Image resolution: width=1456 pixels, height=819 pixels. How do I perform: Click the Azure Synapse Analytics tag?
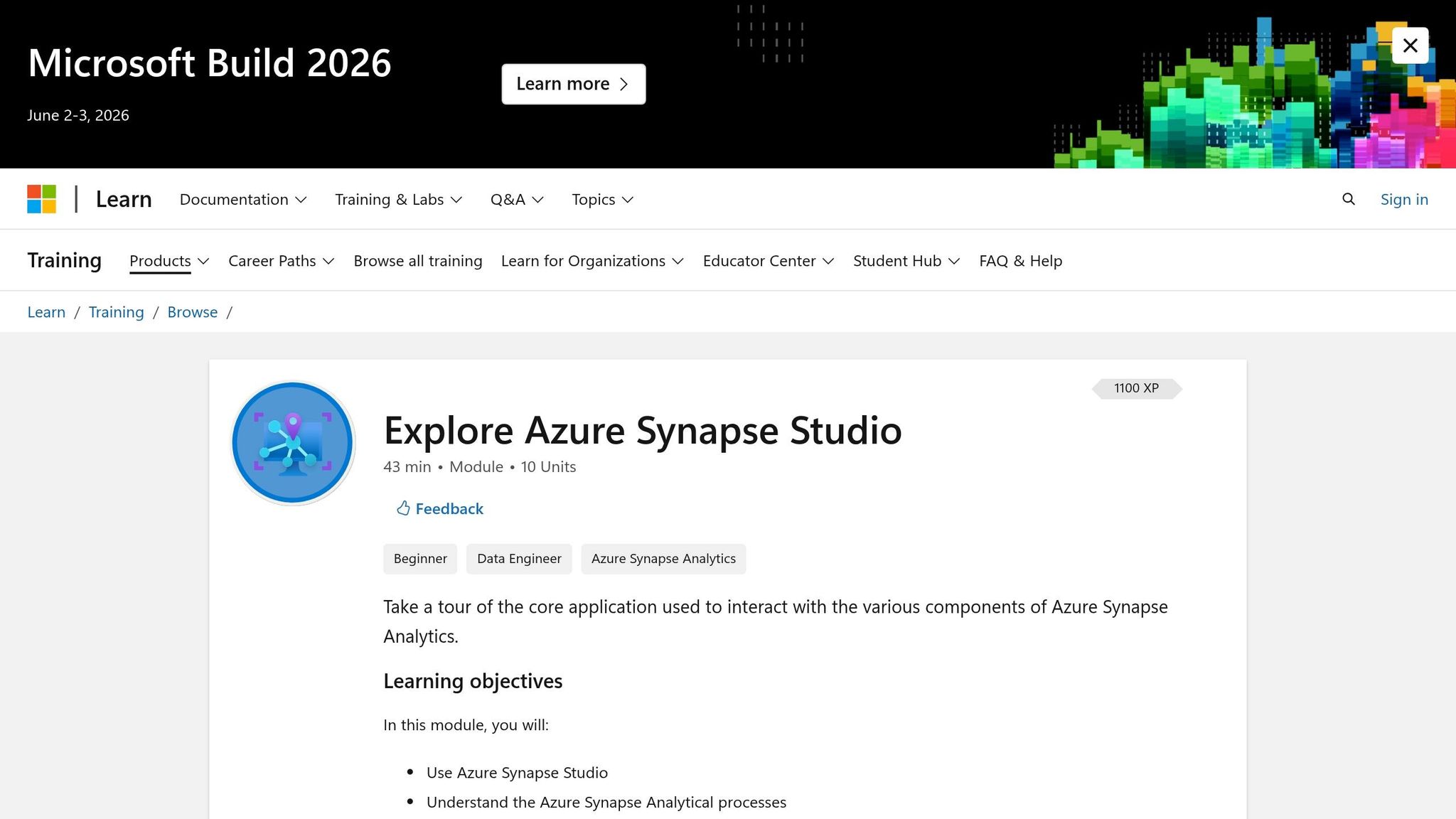pyautogui.click(x=663, y=559)
